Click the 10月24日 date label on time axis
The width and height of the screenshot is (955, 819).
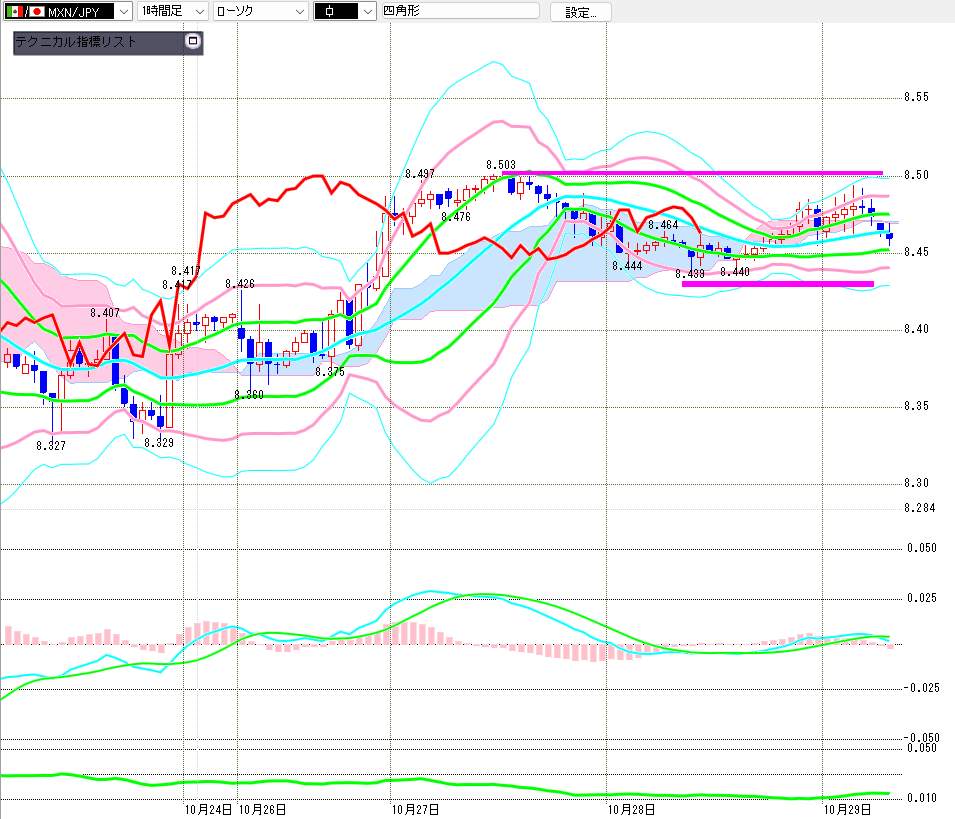tap(208, 809)
